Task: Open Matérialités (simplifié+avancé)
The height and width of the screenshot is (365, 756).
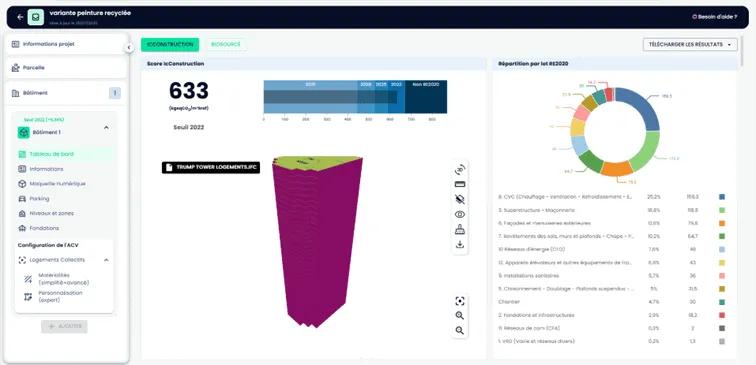Action: tap(65, 279)
